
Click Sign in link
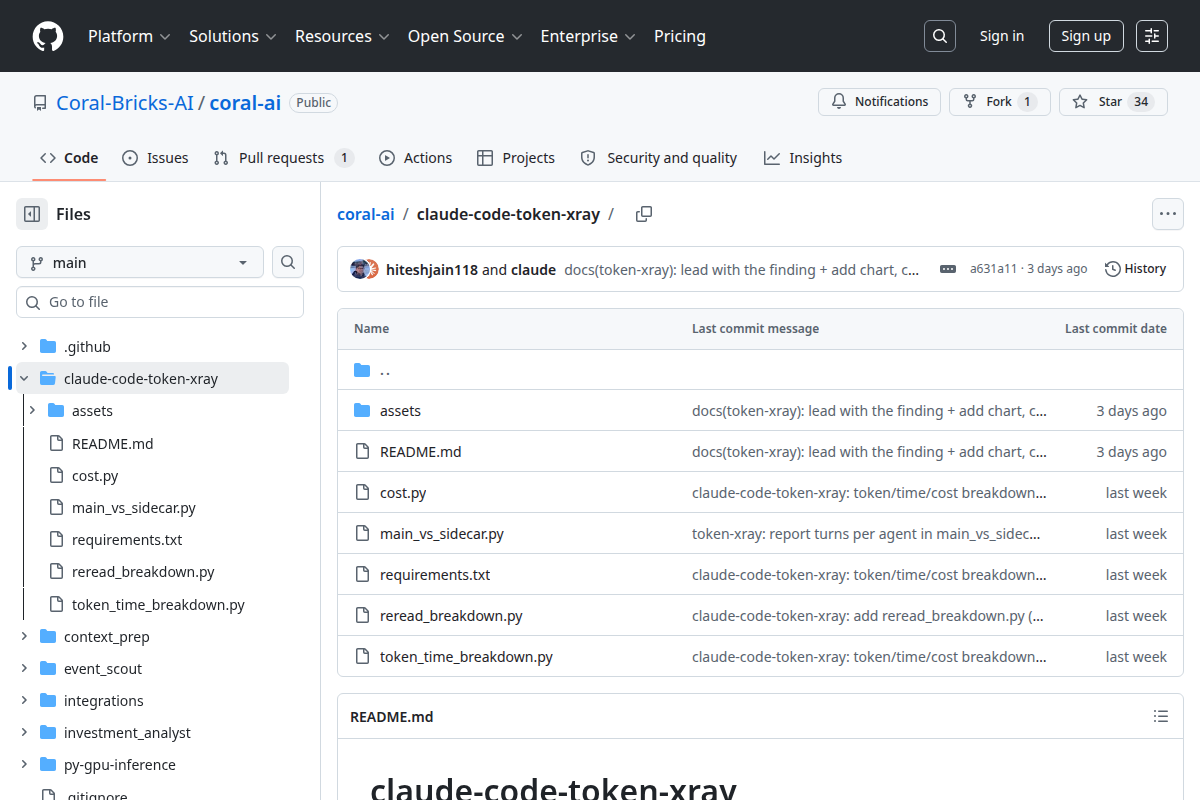click(x=1001, y=36)
